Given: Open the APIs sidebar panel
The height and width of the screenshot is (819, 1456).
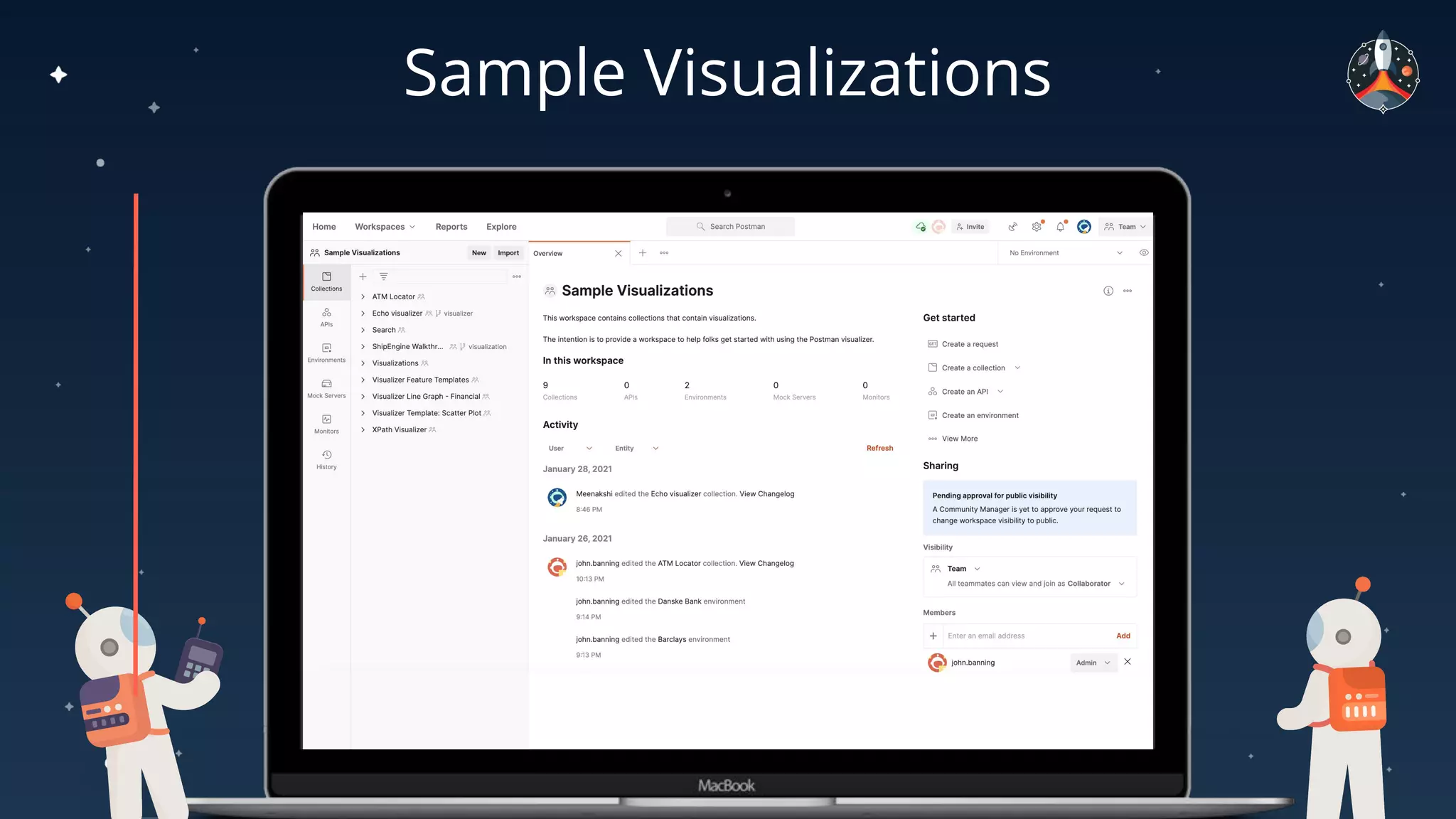Looking at the screenshot, I should click(326, 317).
